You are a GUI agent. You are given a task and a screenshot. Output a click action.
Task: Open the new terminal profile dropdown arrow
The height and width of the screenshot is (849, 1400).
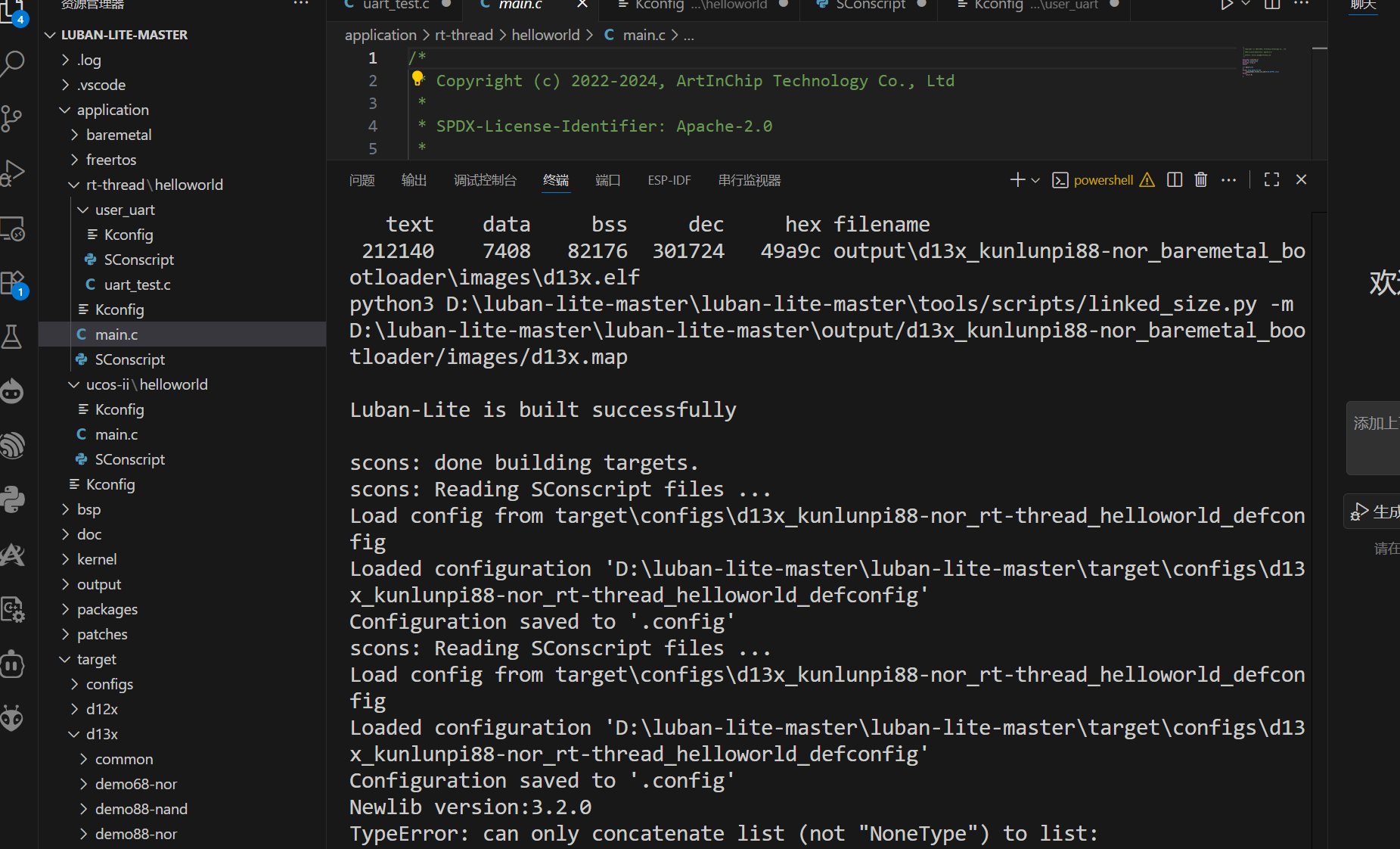(x=1035, y=180)
